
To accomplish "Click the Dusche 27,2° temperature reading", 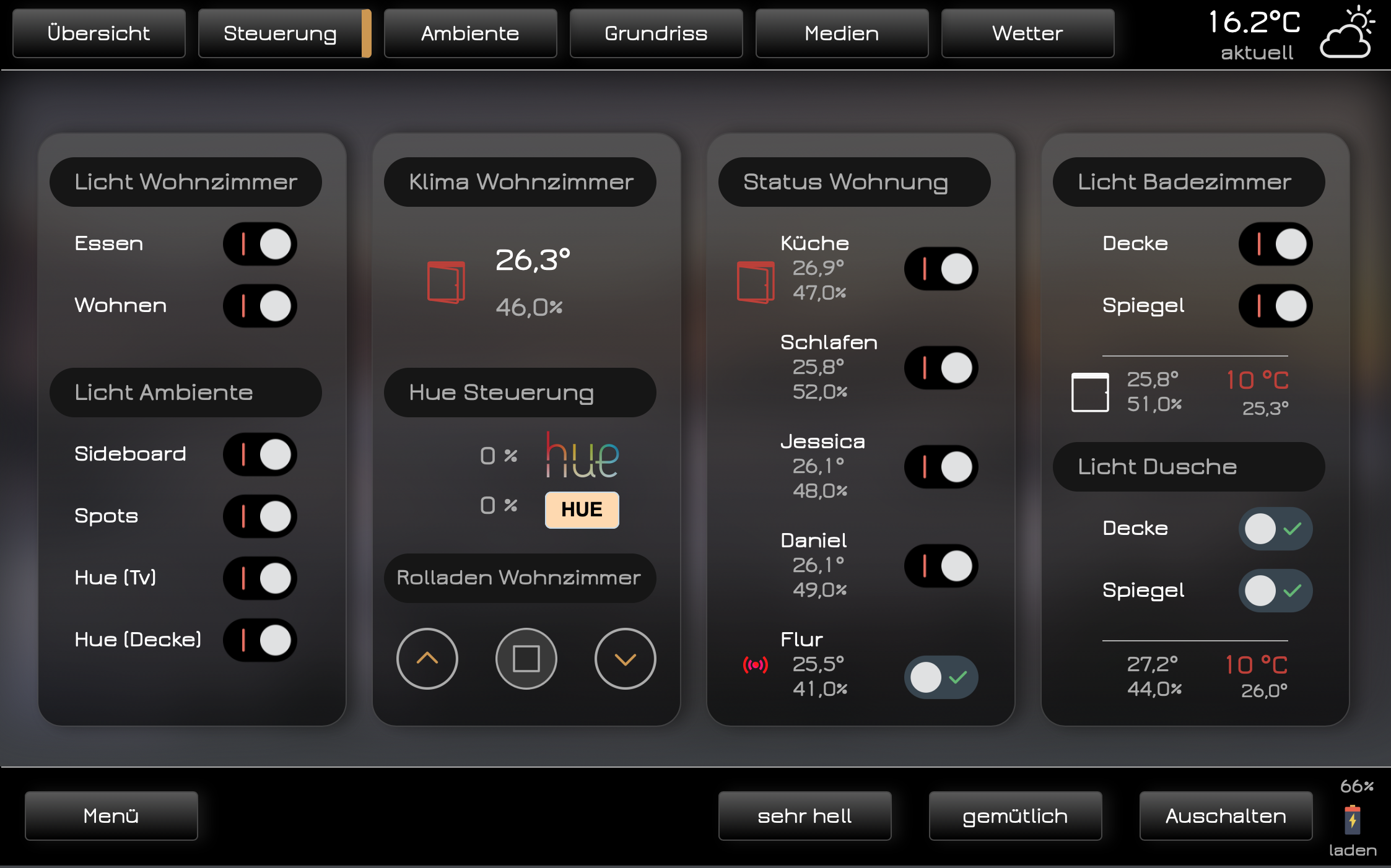I will (x=1153, y=664).
